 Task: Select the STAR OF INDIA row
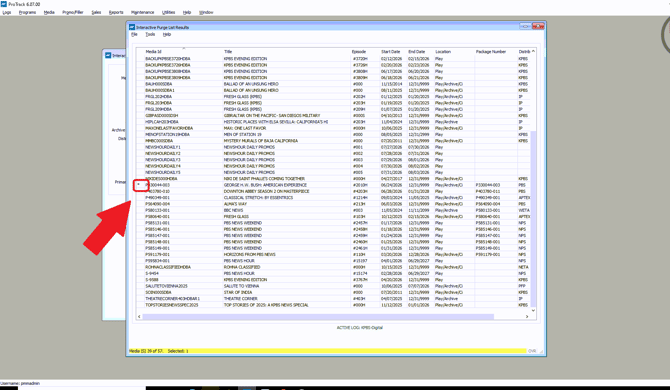click(333, 292)
